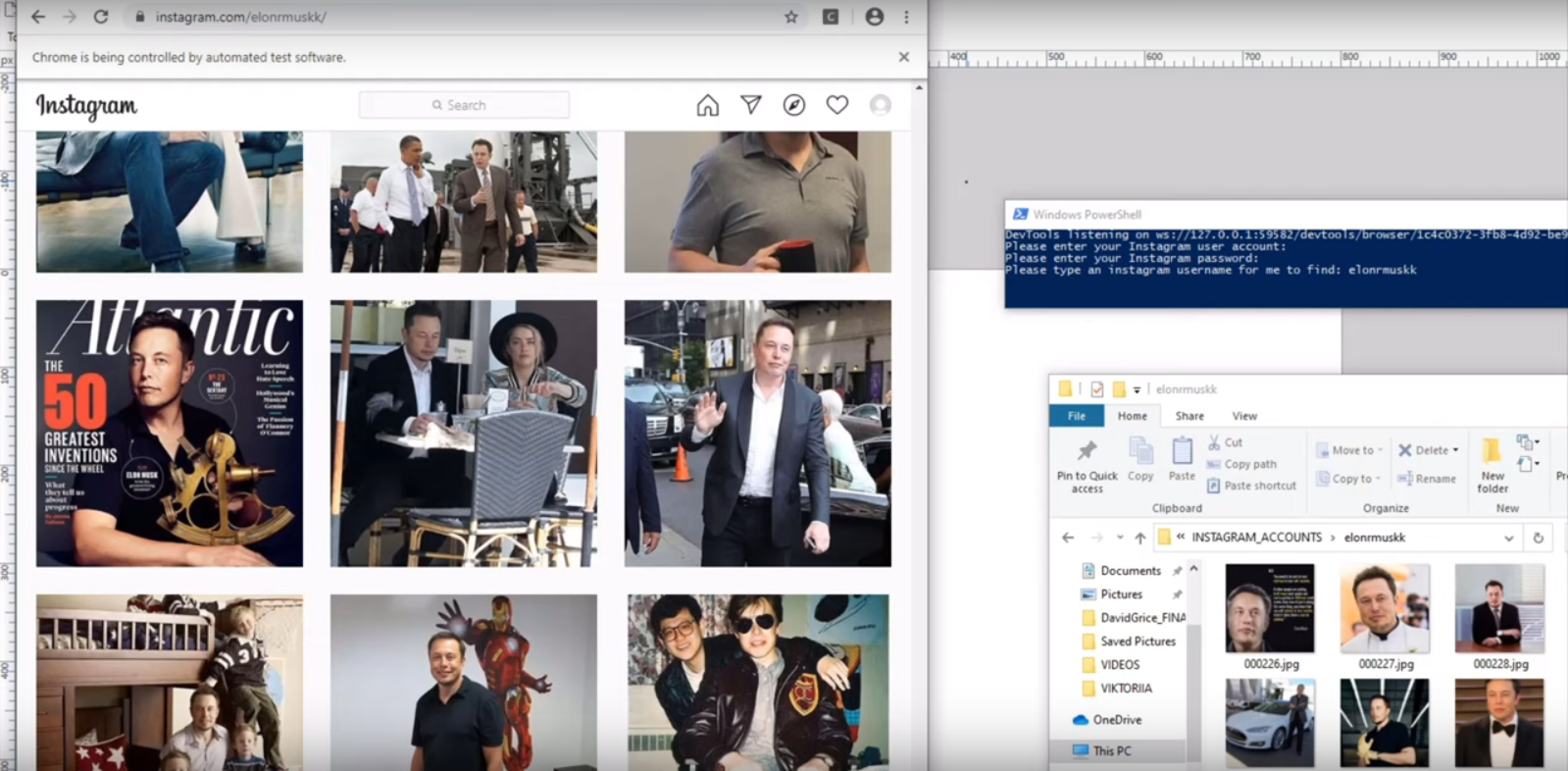Open the Copy to dropdown
Screen dimensions: 1568x771
pos(1348,479)
